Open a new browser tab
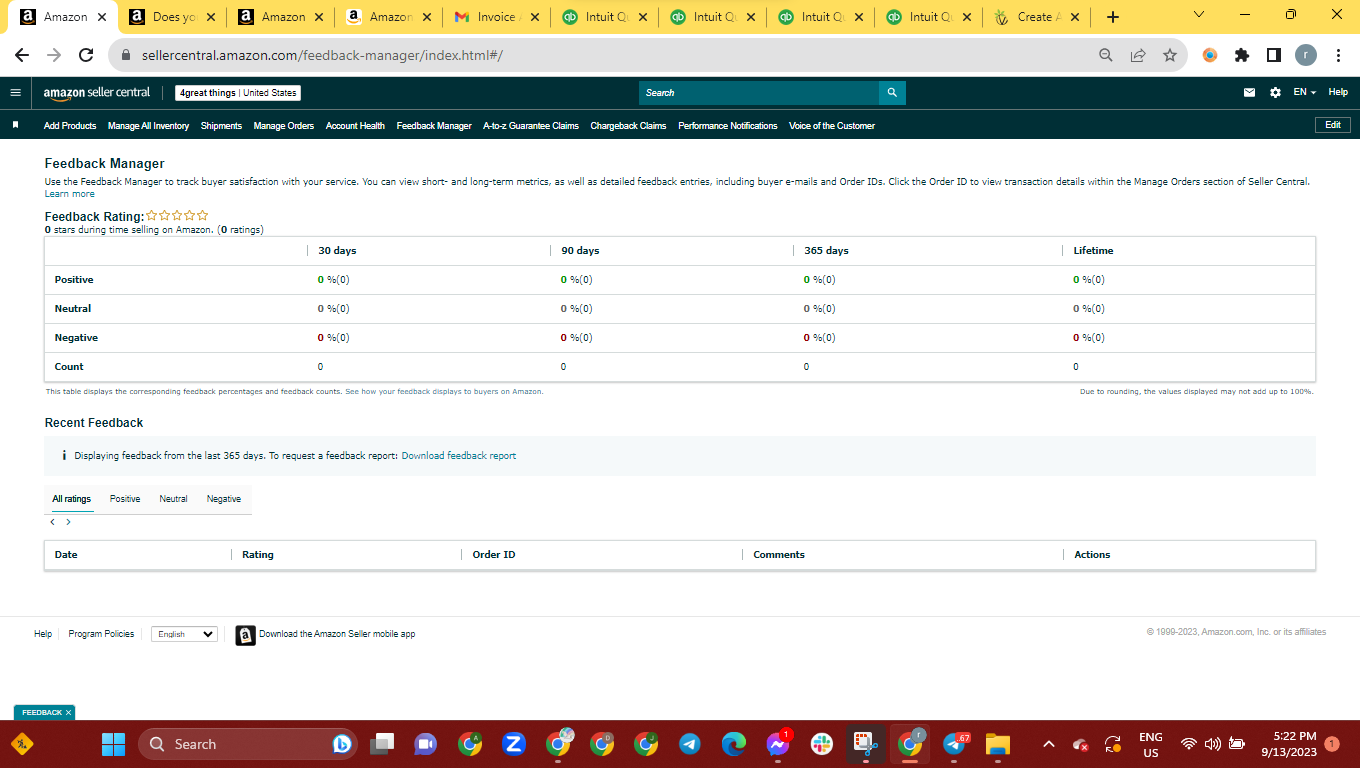The width and height of the screenshot is (1360, 768). [x=1113, y=17]
